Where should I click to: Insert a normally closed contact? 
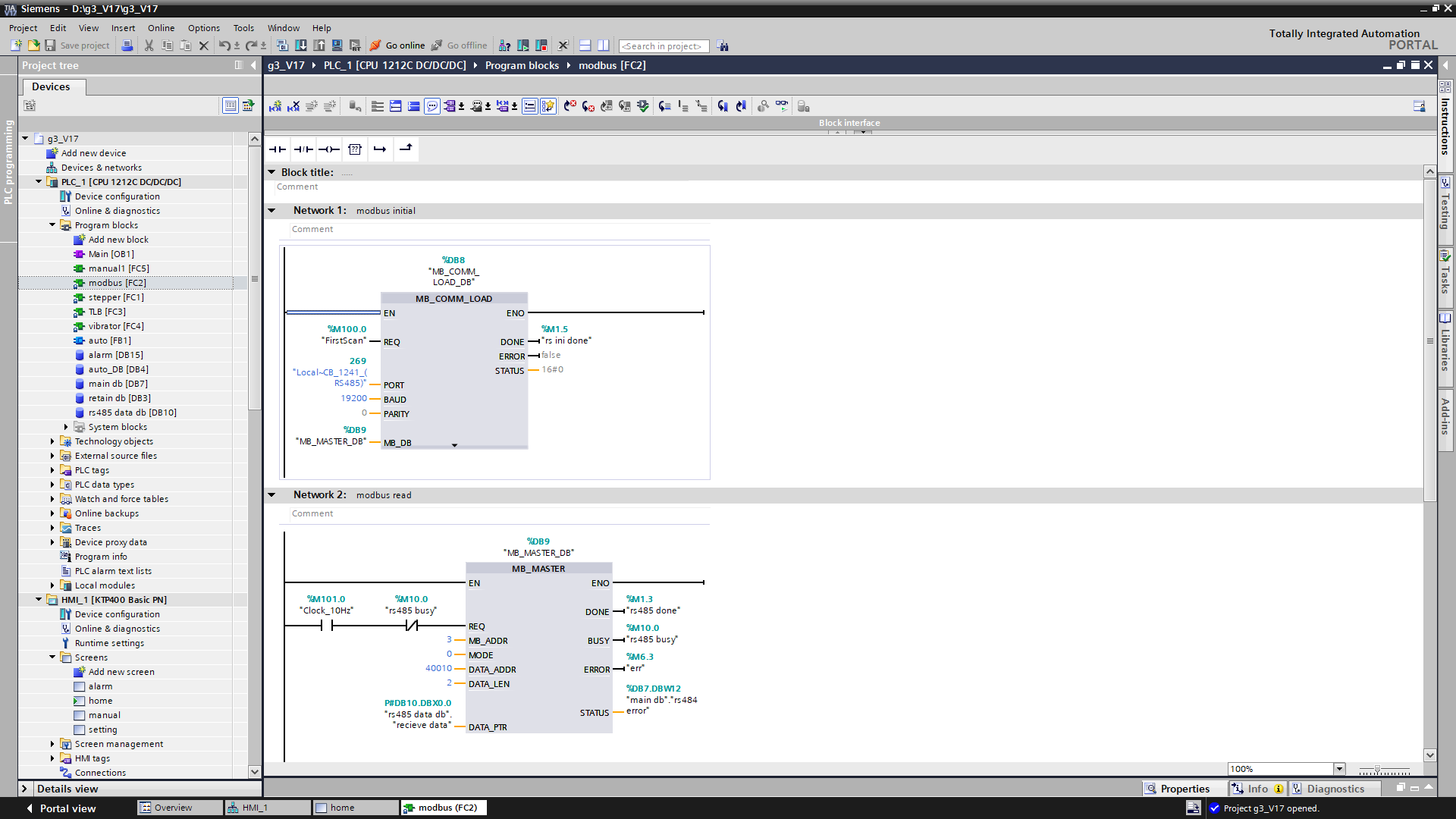tap(303, 149)
